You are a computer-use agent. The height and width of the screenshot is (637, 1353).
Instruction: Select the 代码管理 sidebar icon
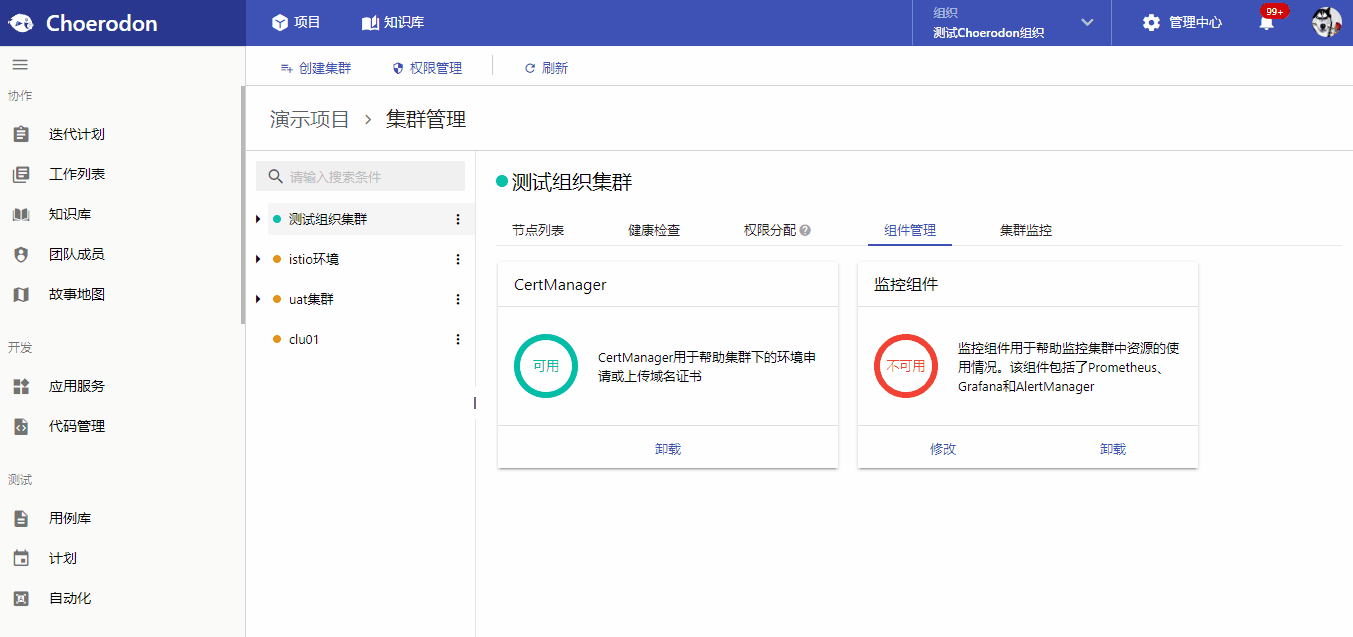[x=22, y=426]
